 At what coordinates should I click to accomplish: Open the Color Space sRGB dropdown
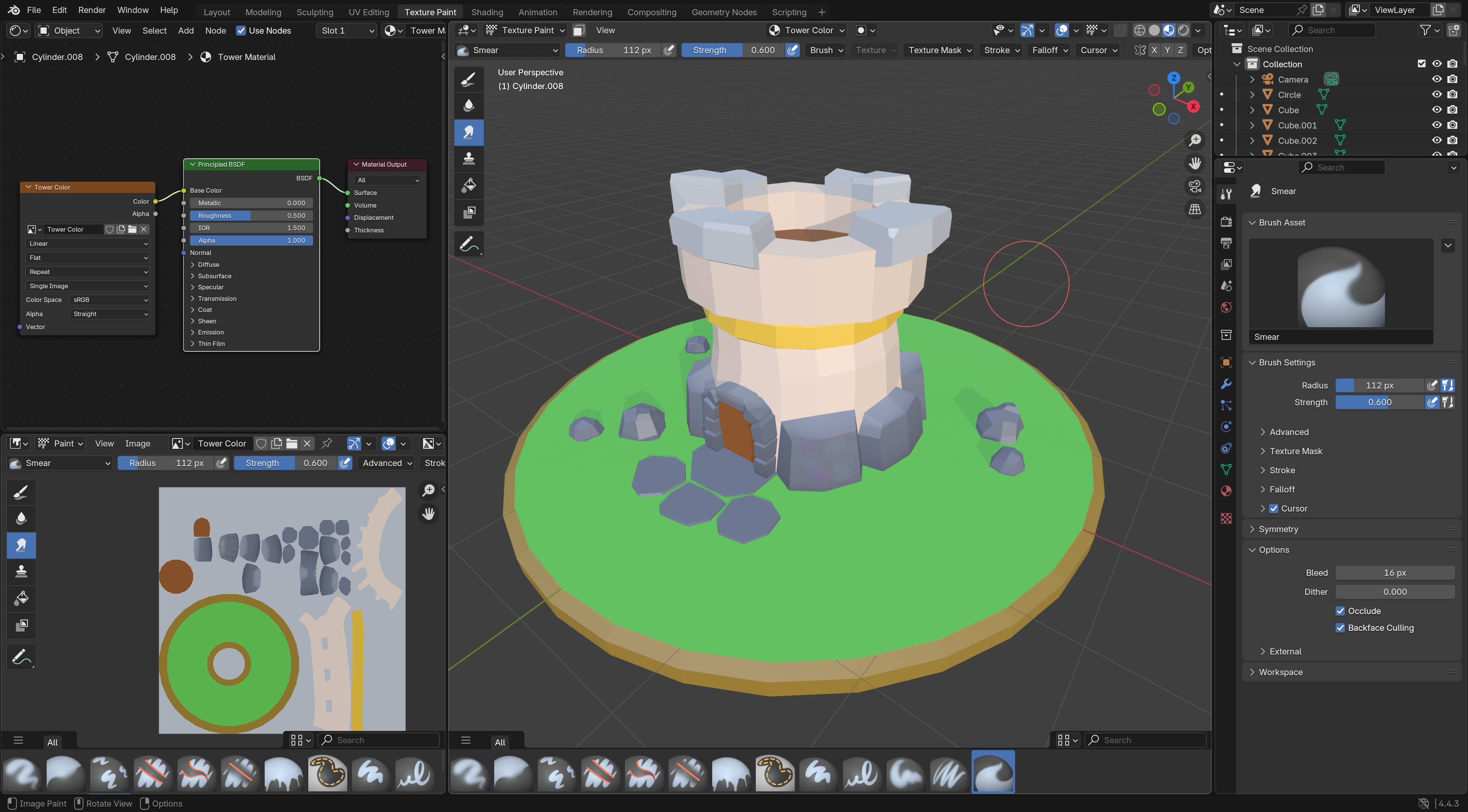click(109, 299)
